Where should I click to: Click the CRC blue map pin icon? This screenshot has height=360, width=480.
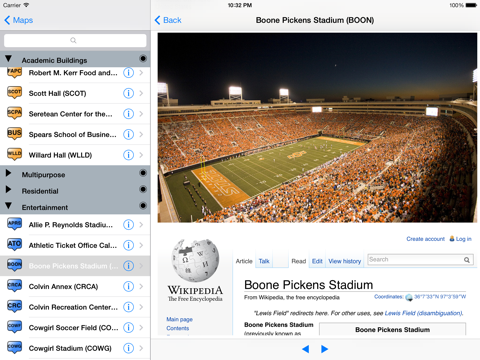(x=14, y=306)
